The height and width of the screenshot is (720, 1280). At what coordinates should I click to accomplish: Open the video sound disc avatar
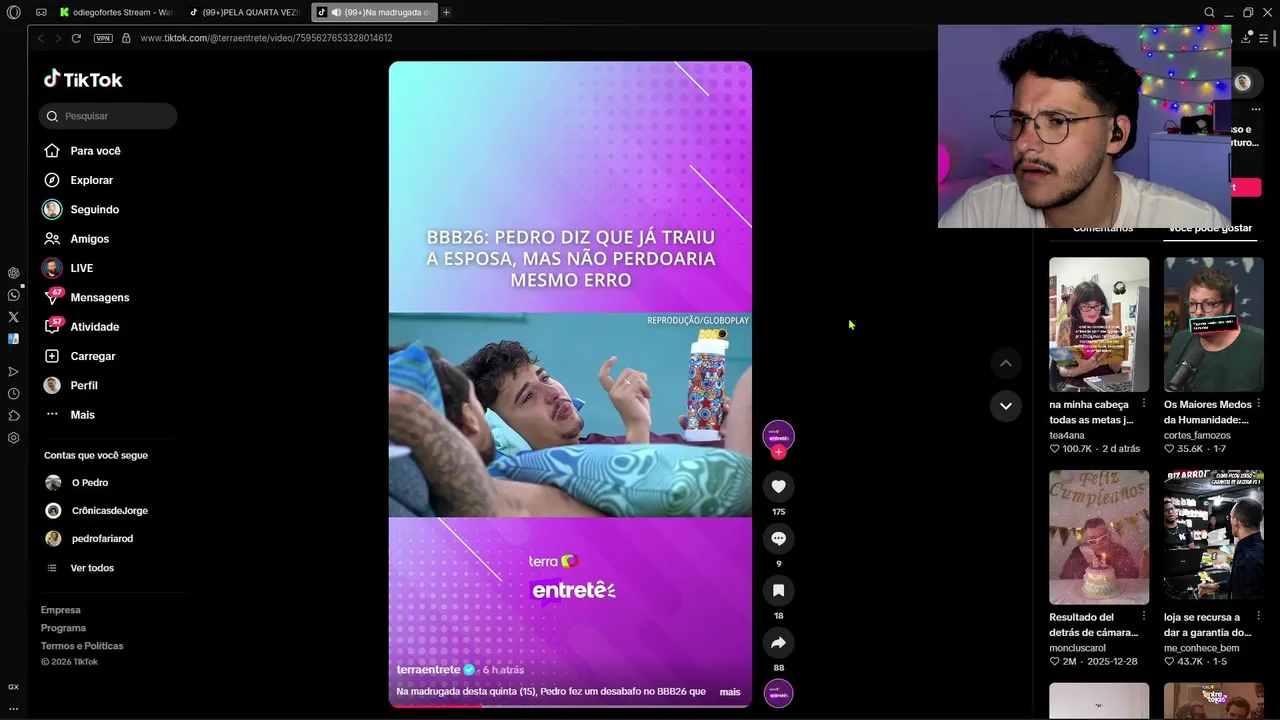point(778,693)
